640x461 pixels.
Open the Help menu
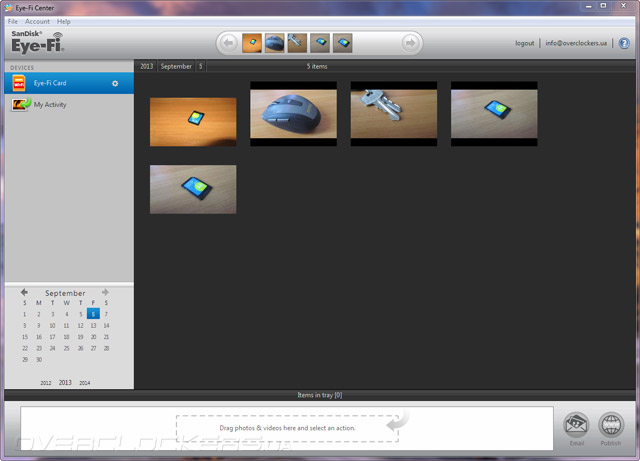(x=63, y=21)
